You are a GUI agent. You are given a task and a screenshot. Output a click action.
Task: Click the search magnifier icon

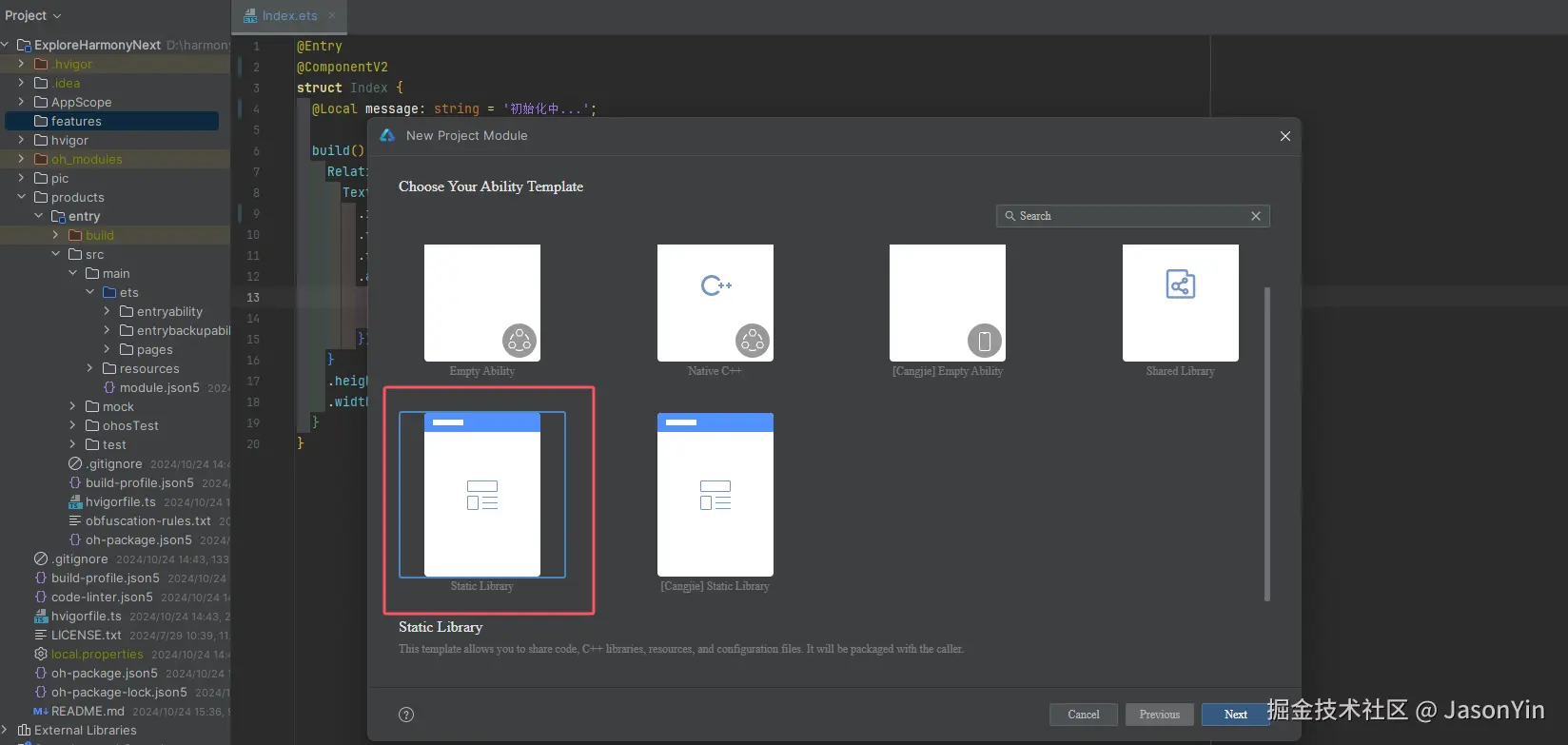click(x=1010, y=216)
